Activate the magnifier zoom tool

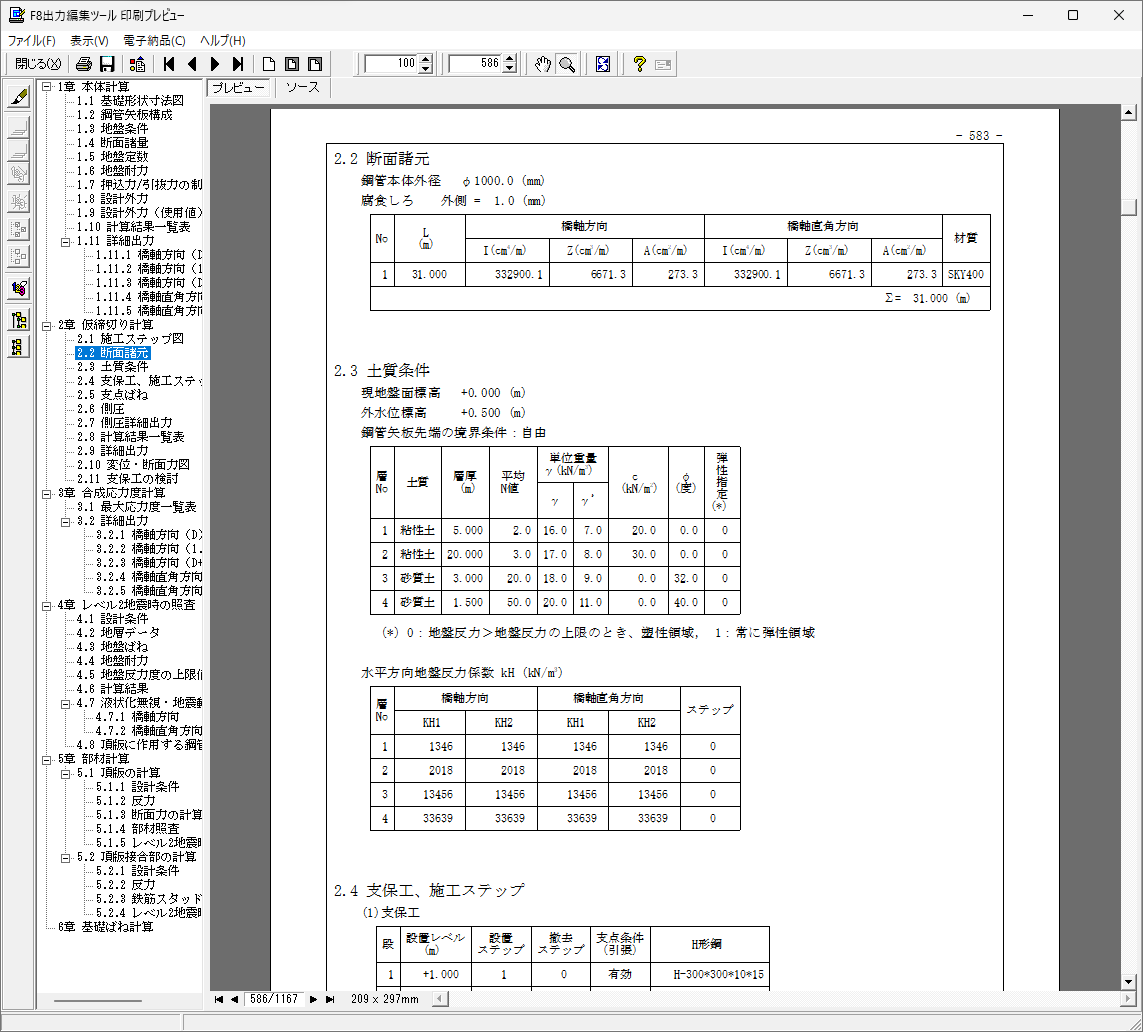coord(566,64)
